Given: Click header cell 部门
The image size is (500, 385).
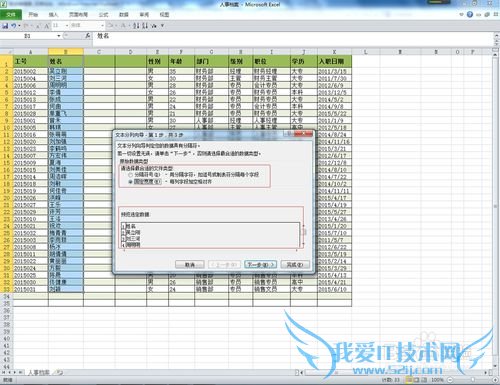Looking at the screenshot, I should point(211,61).
